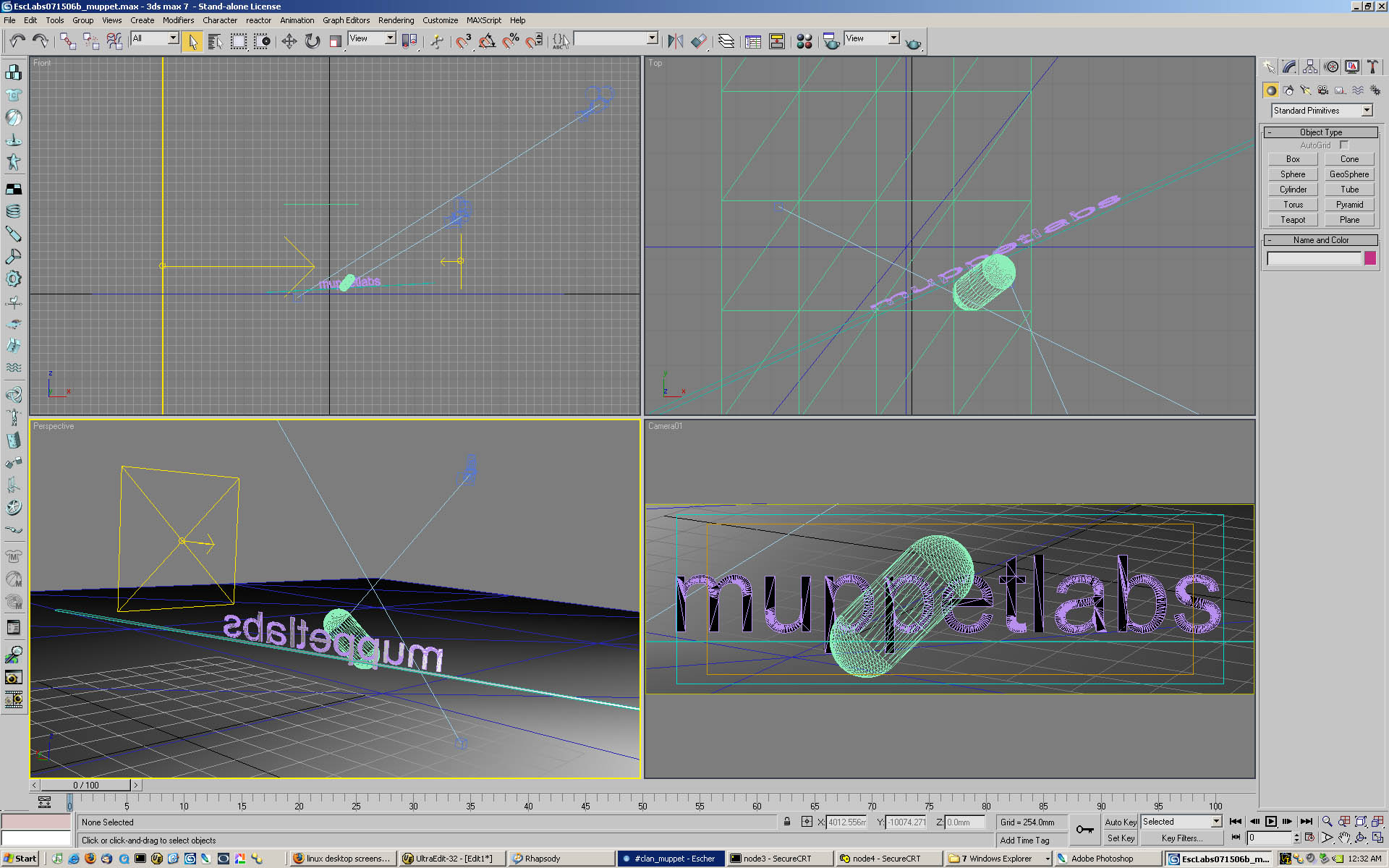Choose the Select and Rotate tool
This screenshot has width=1389, height=868.
(x=312, y=41)
